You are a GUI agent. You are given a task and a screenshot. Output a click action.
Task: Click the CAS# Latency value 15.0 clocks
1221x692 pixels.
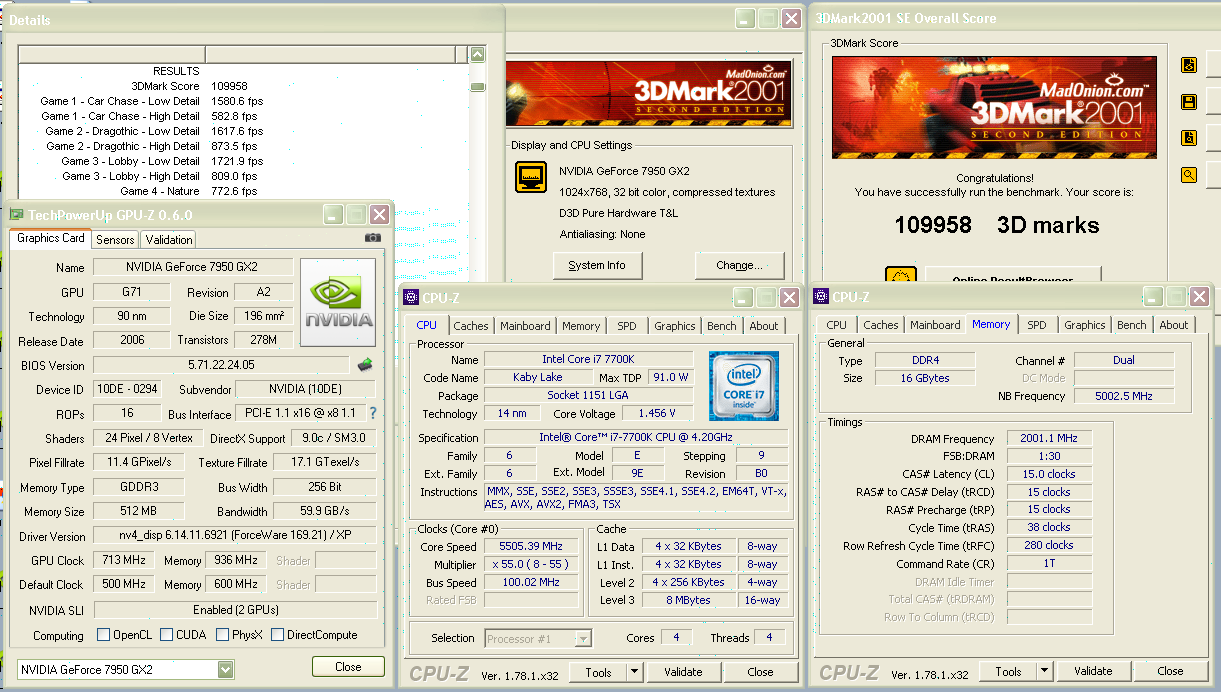pos(1047,474)
